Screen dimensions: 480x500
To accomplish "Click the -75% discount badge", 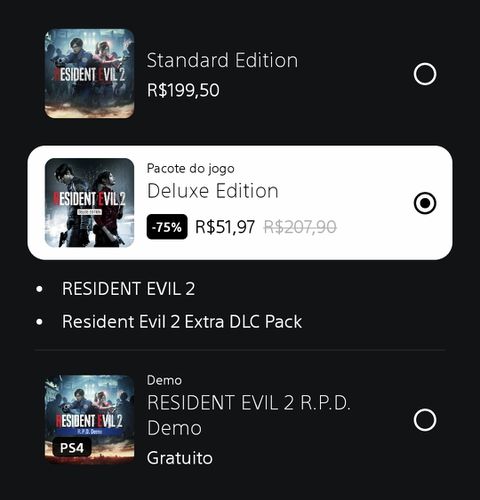I will click(x=167, y=227).
